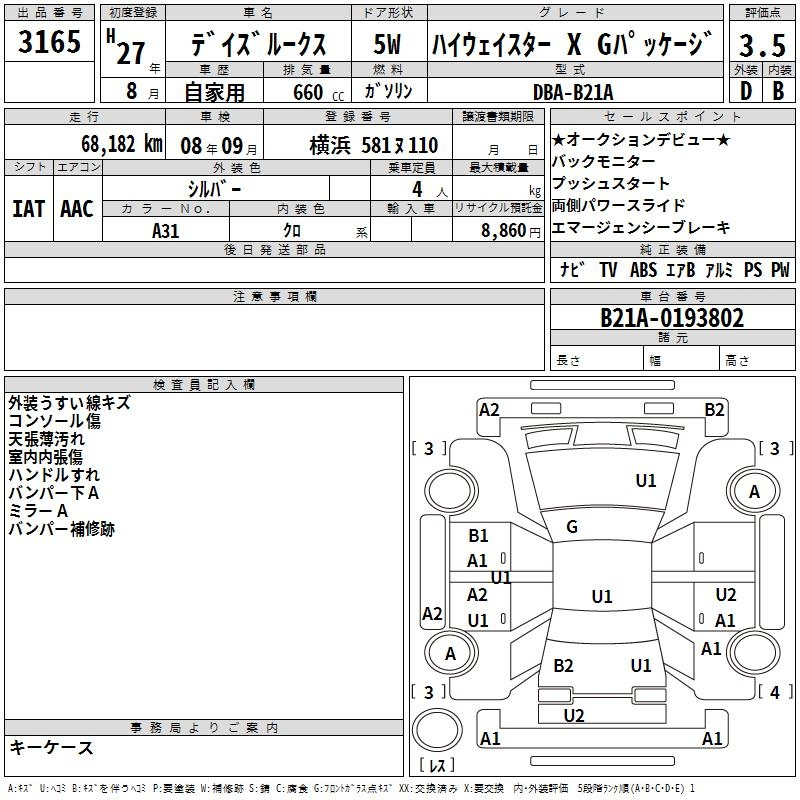800x800 pixels.
Task: Select the バックモニター sales point
Action: click(x=604, y=161)
